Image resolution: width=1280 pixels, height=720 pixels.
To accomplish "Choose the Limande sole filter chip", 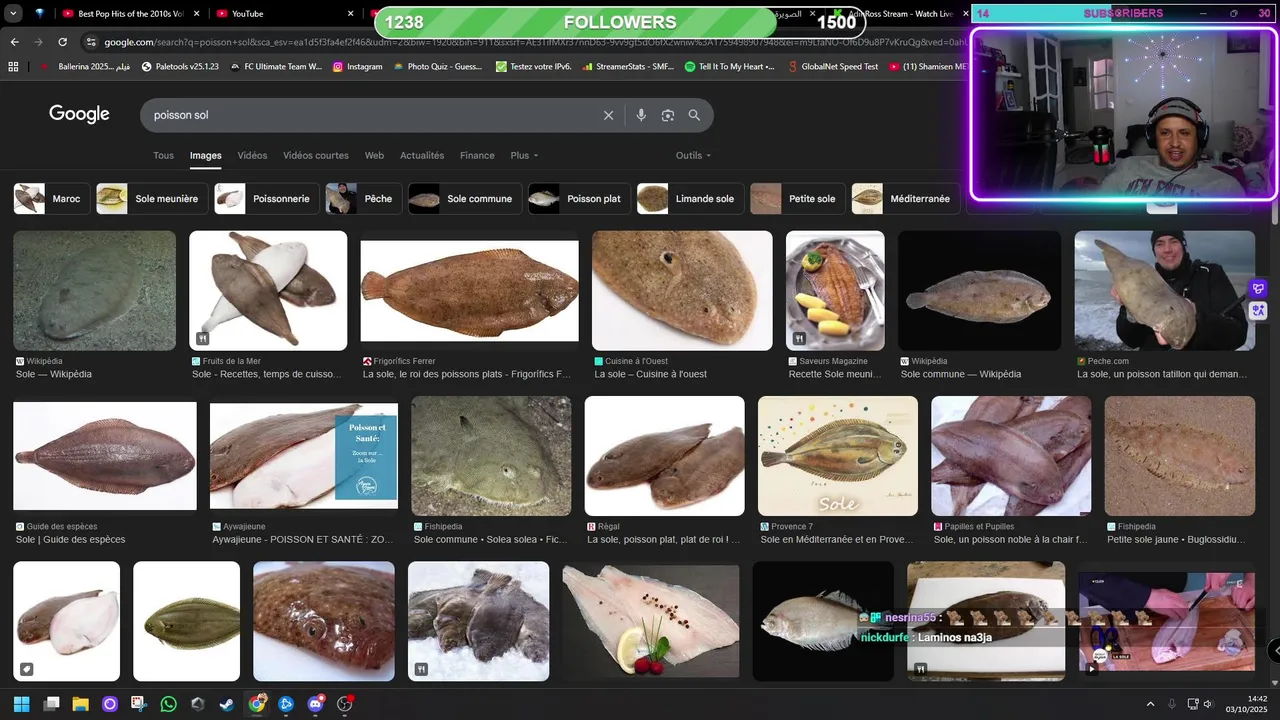I will (690, 198).
